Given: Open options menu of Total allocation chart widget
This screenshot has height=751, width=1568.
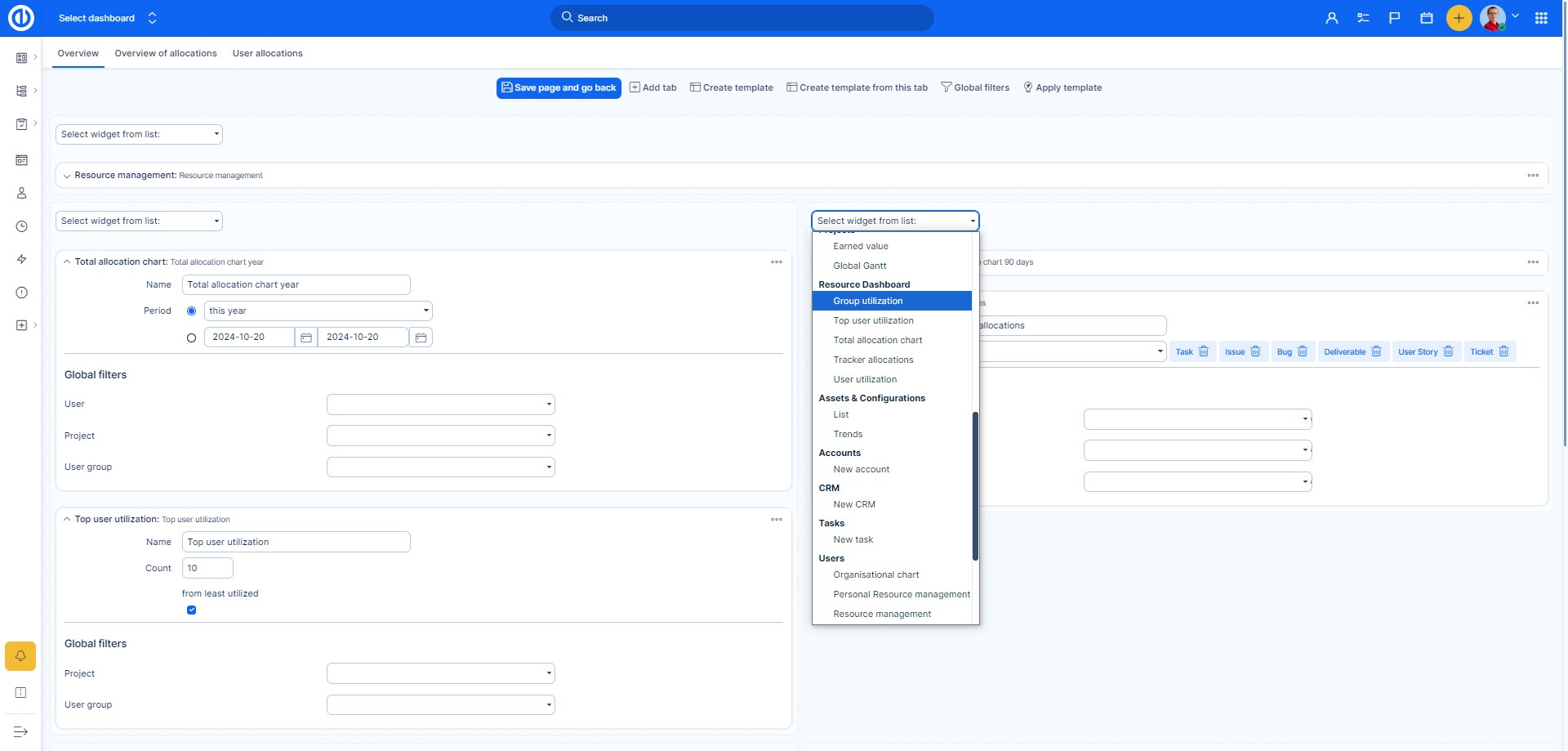Looking at the screenshot, I should pos(776,262).
